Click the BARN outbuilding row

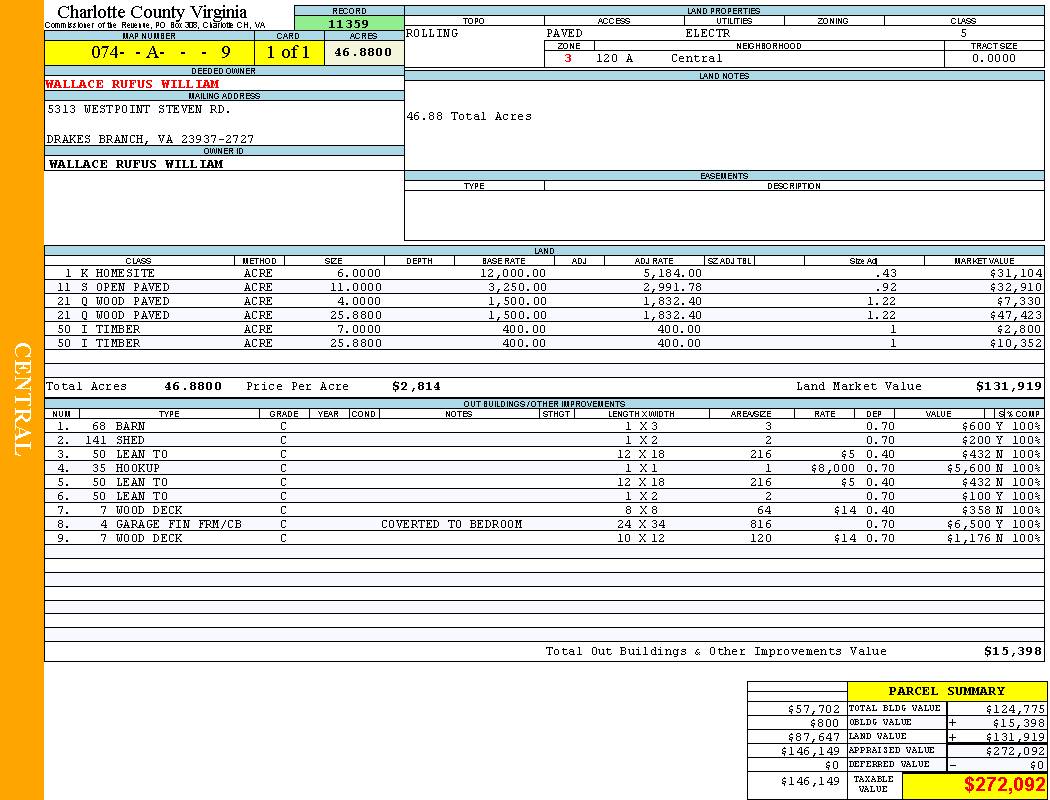(x=130, y=426)
